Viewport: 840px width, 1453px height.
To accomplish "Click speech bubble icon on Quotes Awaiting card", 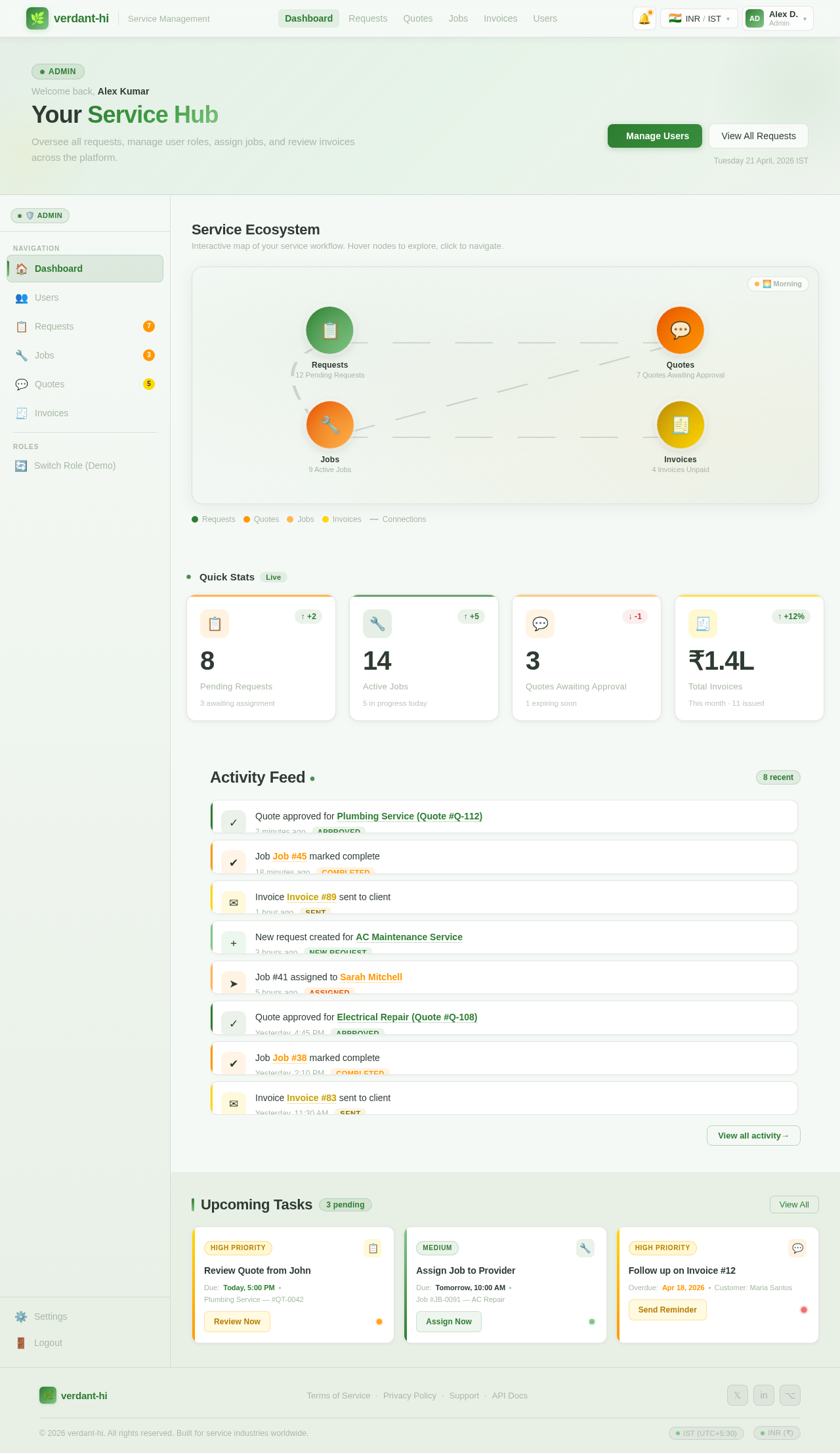I will pyautogui.click(x=540, y=624).
